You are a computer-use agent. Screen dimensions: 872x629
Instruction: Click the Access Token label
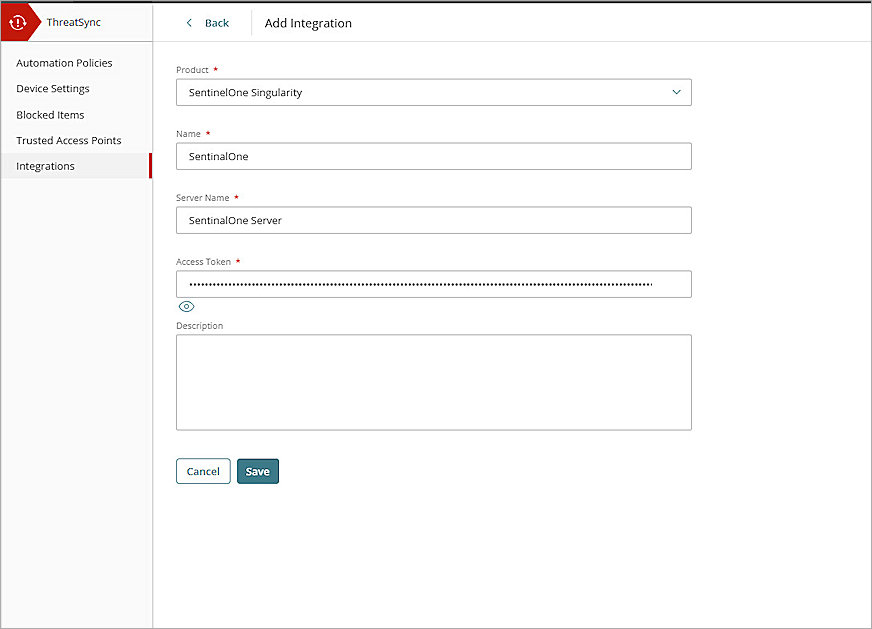[203, 261]
